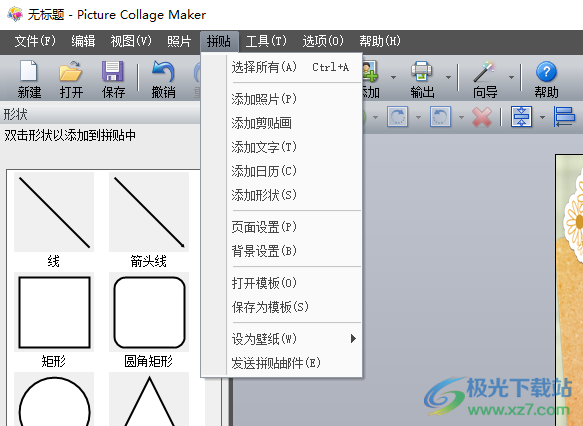Open the 选项(O) menu
583x426 pixels.
pyautogui.click(x=323, y=41)
